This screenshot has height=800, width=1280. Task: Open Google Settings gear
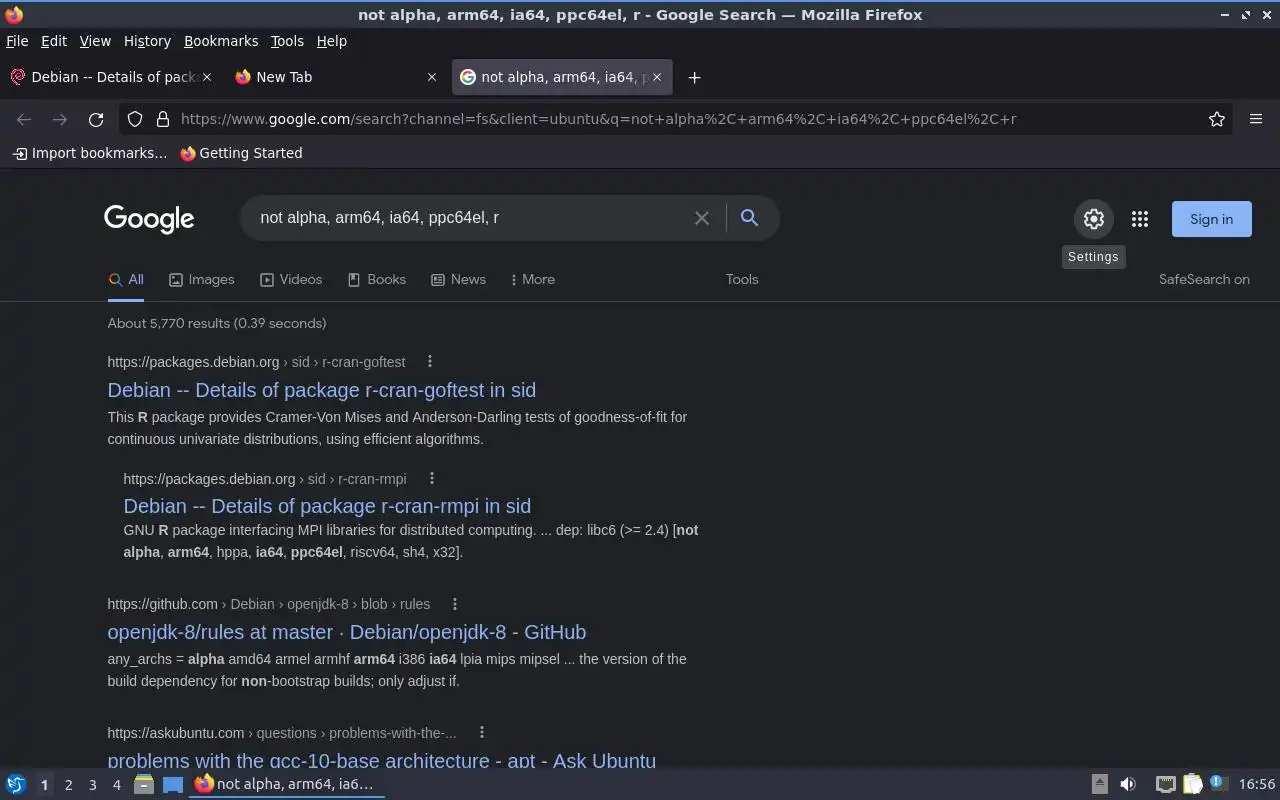1094,219
